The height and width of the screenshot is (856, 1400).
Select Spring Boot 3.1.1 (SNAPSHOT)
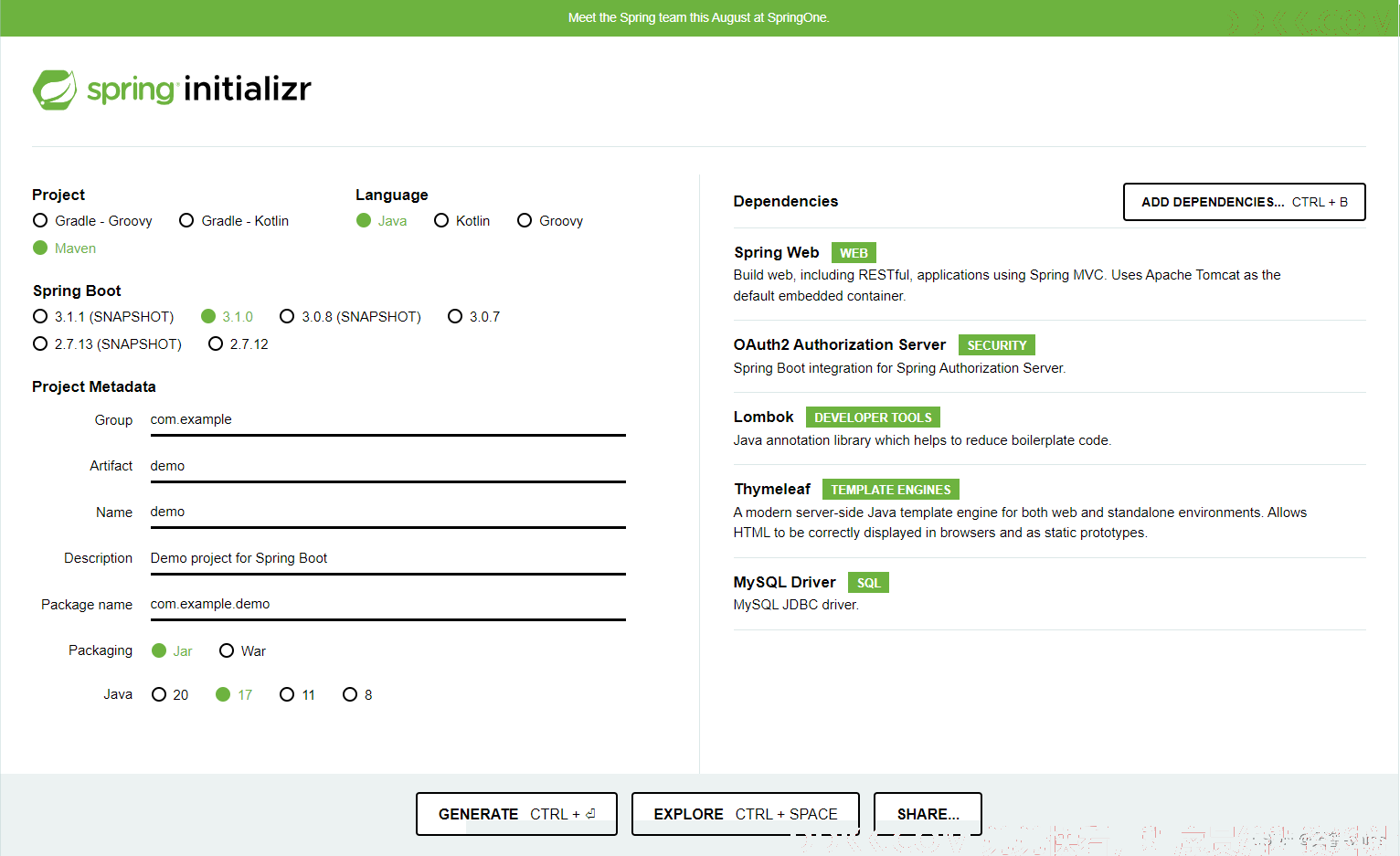pos(103,317)
